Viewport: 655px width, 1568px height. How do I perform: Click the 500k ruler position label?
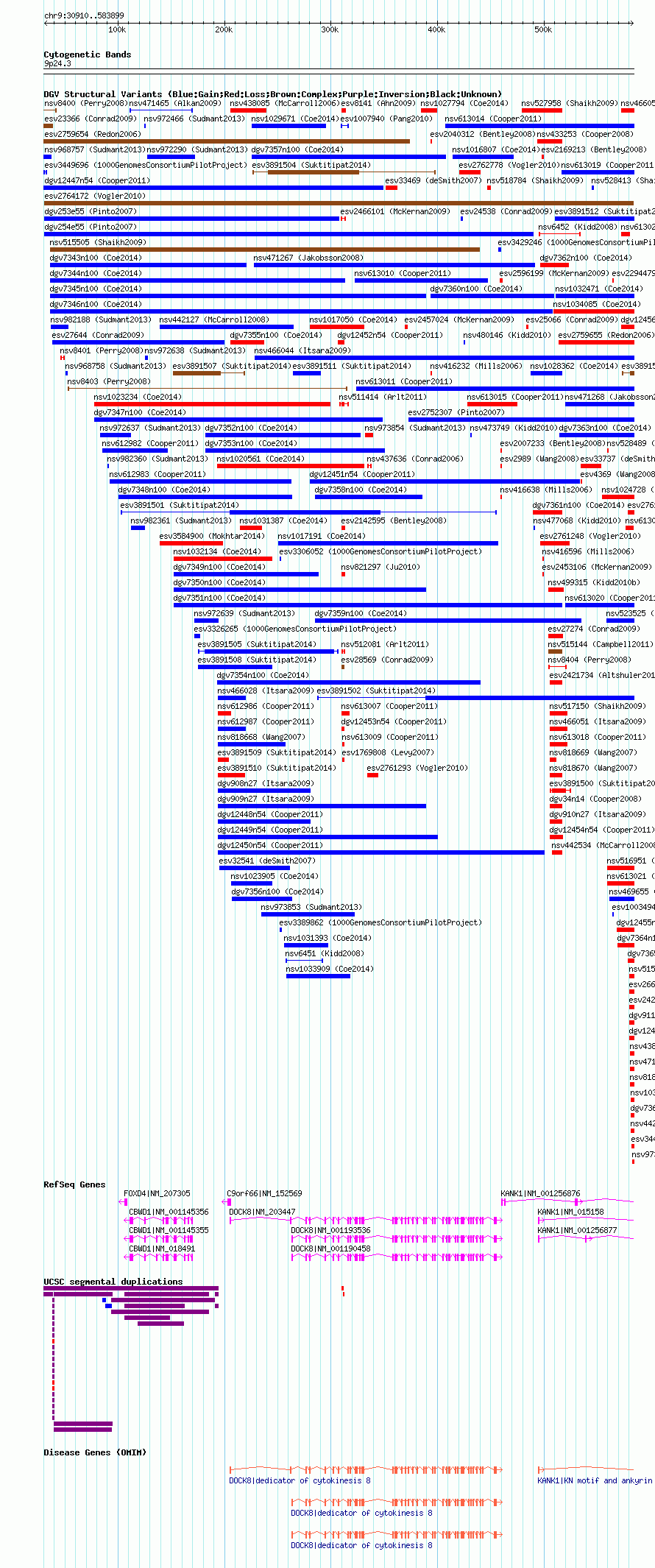(543, 29)
